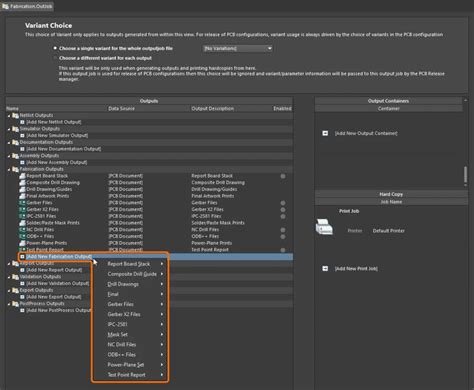Collapse the Documentation Outputs tree node
Image resolution: width=474 pixels, height=390 pixels.
pos(9,143)
